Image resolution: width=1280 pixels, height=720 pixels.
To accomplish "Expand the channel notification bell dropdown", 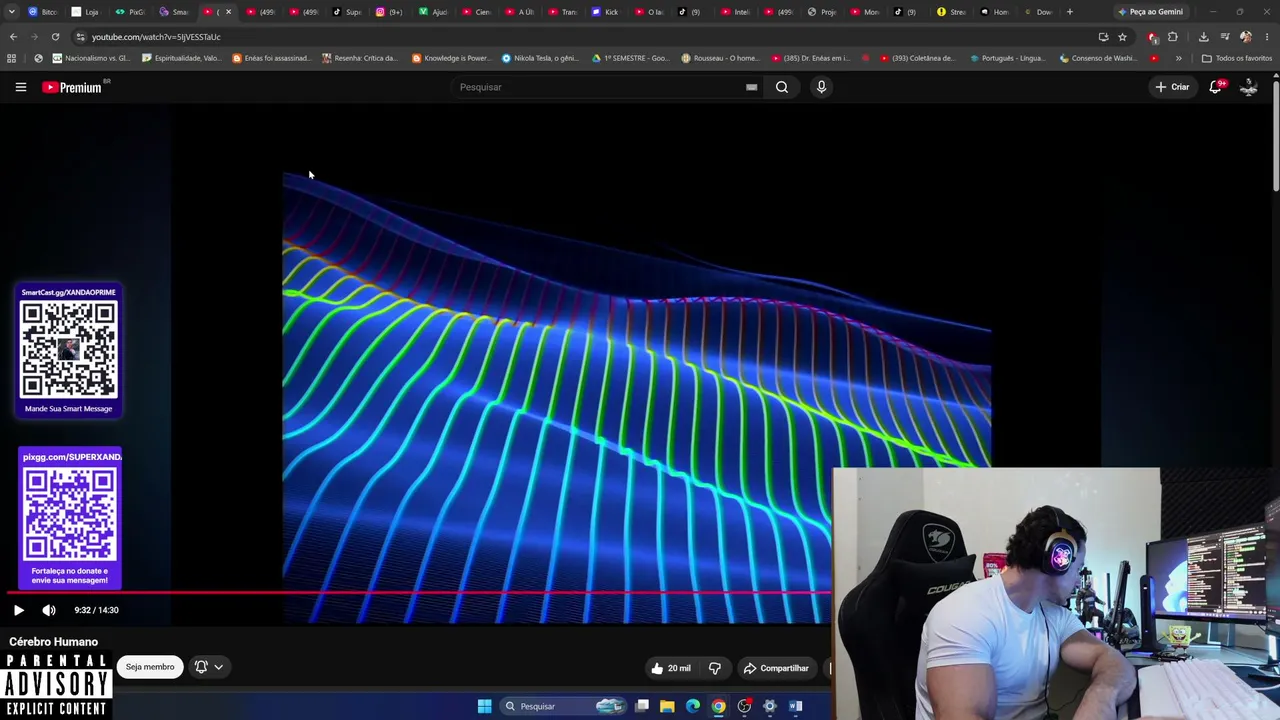I will (208, 667).
